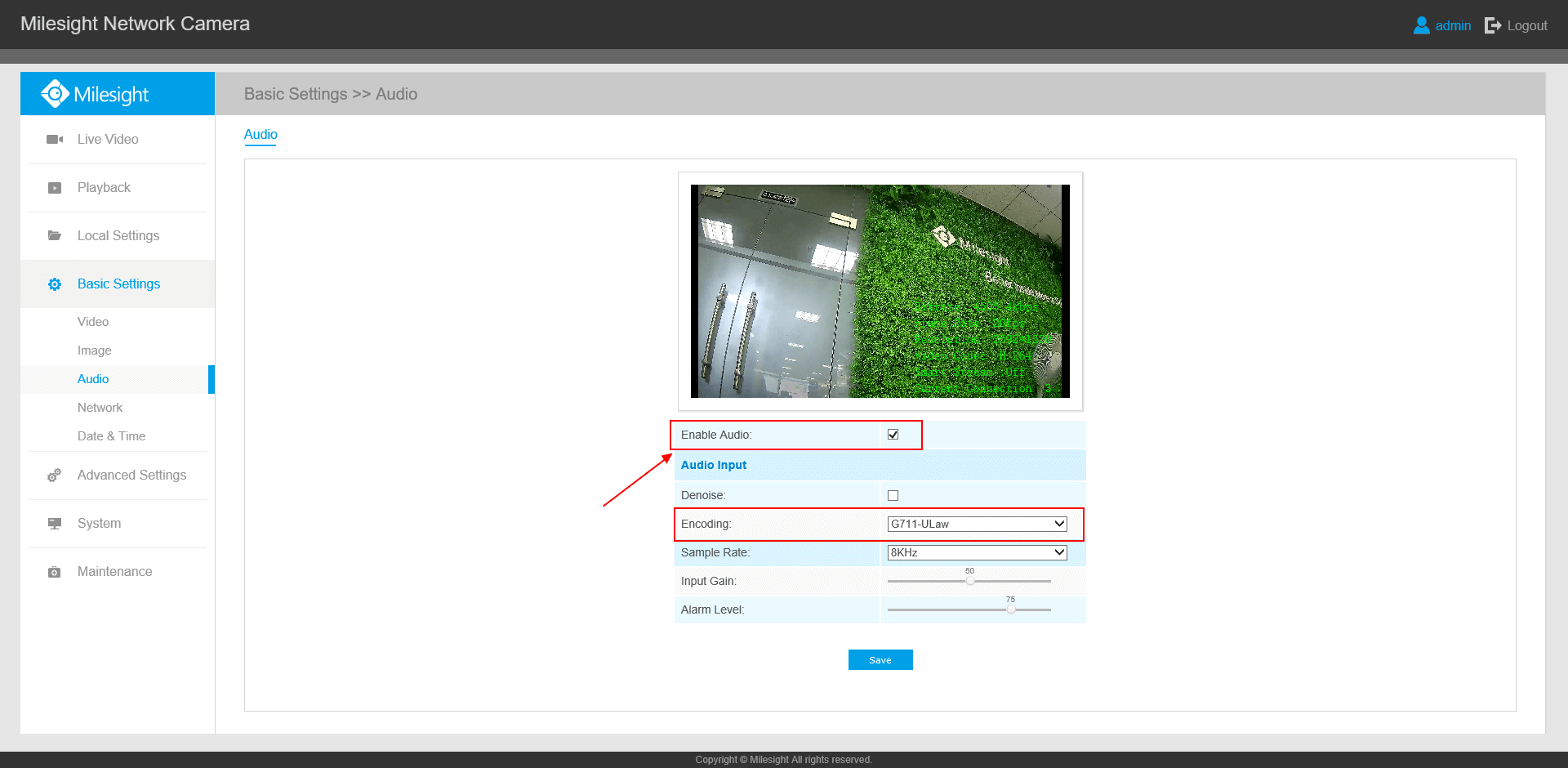
Task: Click the Save button
Action: pos(880,659)
